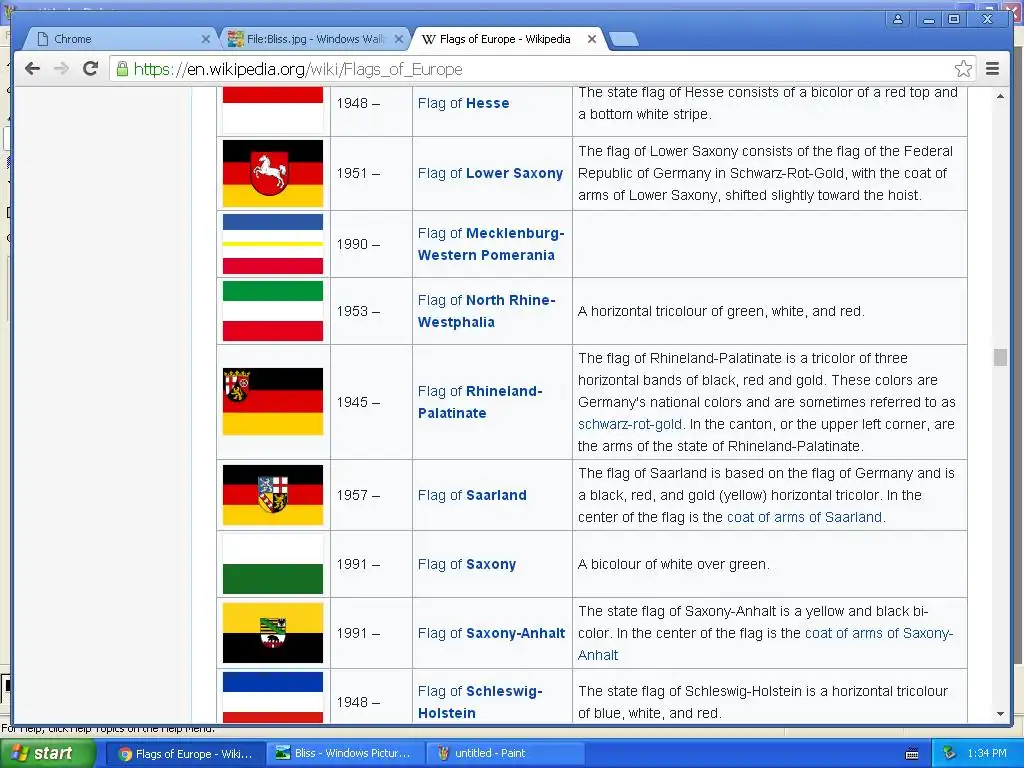Click the page scrollbar up arrow
Image resolution: width=1024 pixels, height=768 pixels.
[1000, 96]
